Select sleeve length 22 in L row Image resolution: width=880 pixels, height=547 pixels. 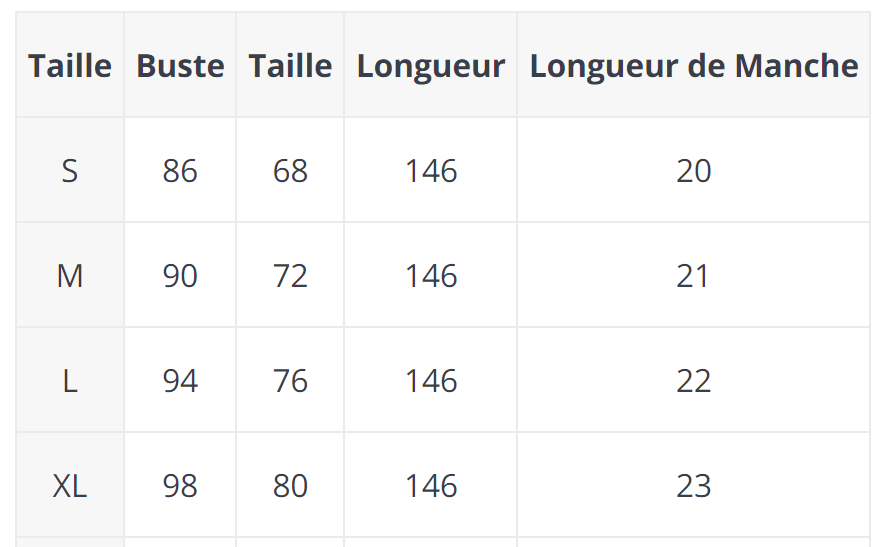tap(693, 381)
